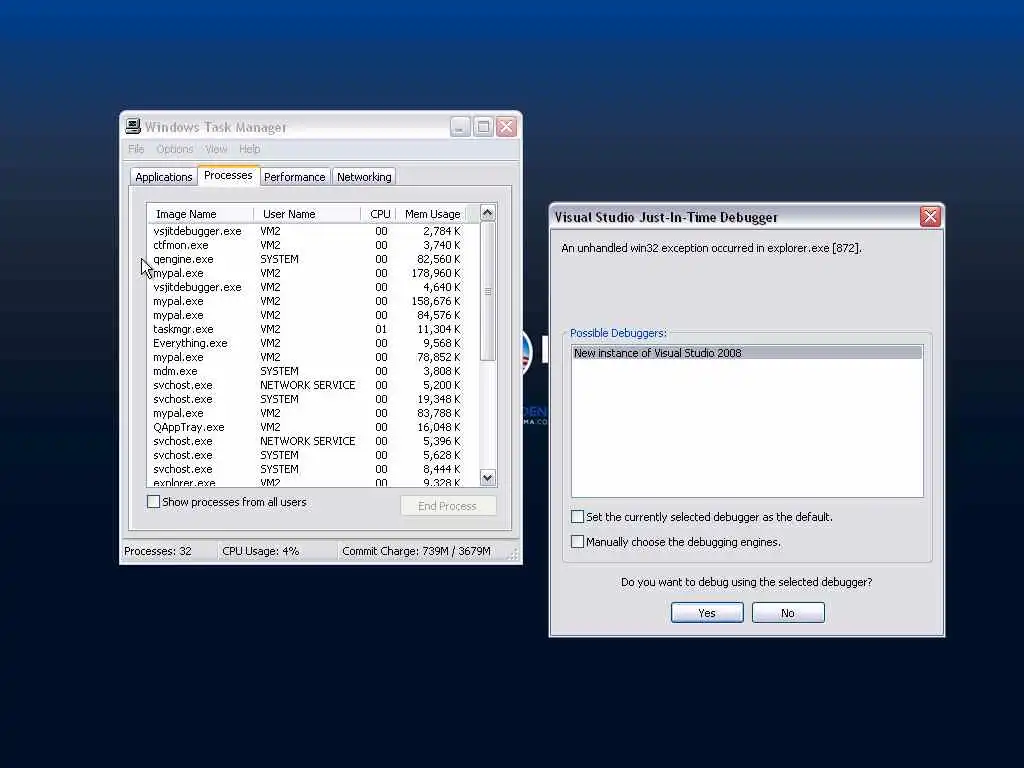Switch to the Networking tab
The height and width of the screenshot is (768, 1024).
(x=364, y=177)
